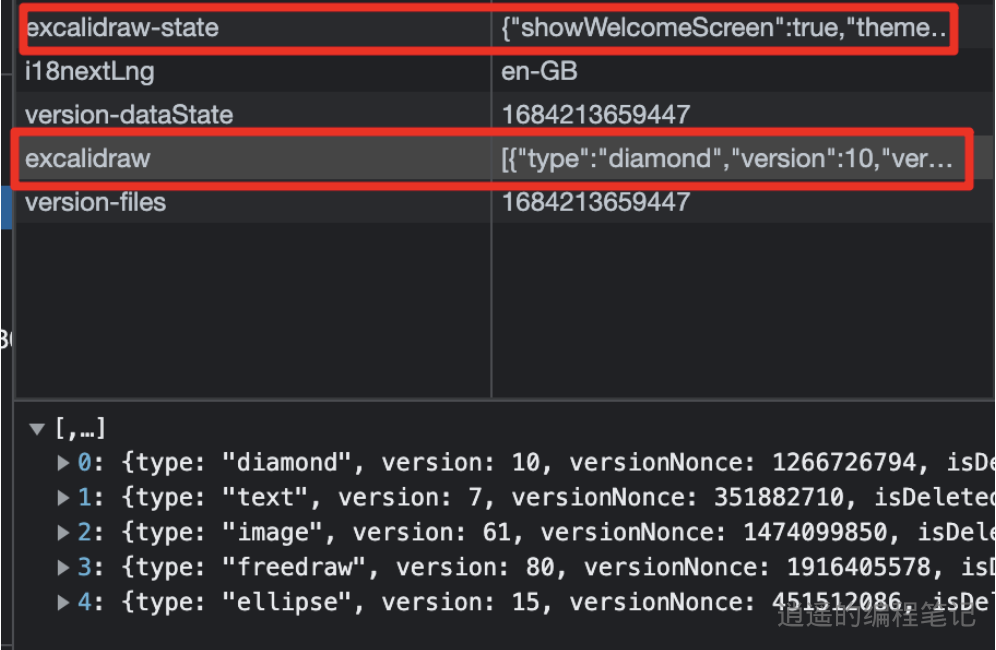The height and width of the screenshot is (650, 996).
Task: Expand array item 4 ellipse
Action: tap(63, 602)
